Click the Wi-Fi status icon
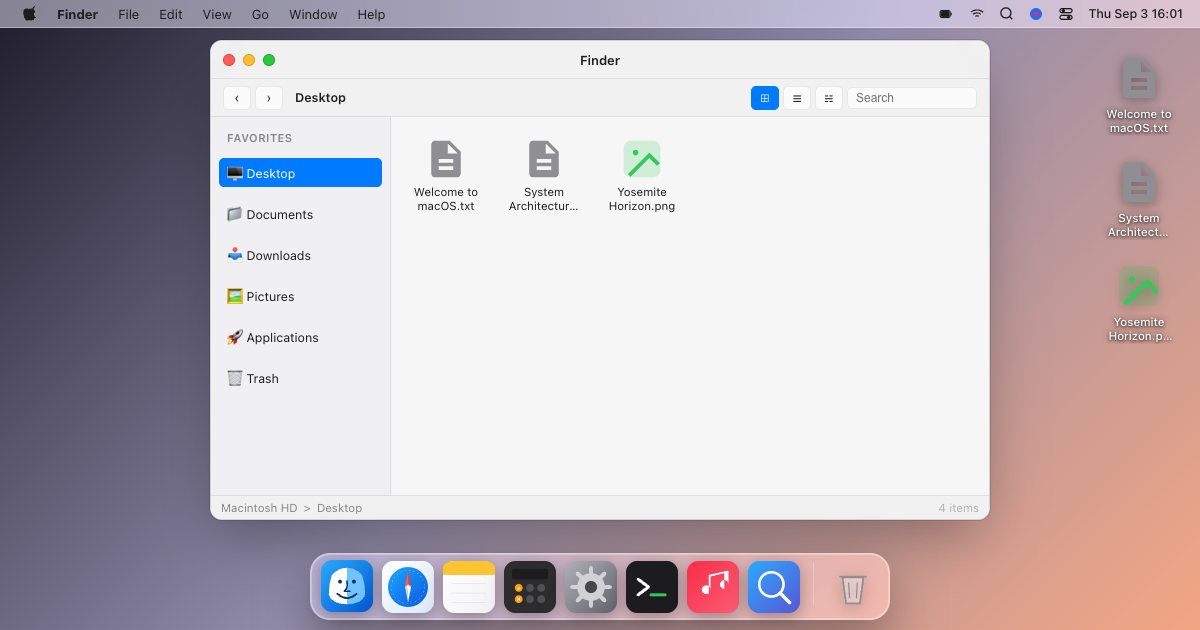 976,14
